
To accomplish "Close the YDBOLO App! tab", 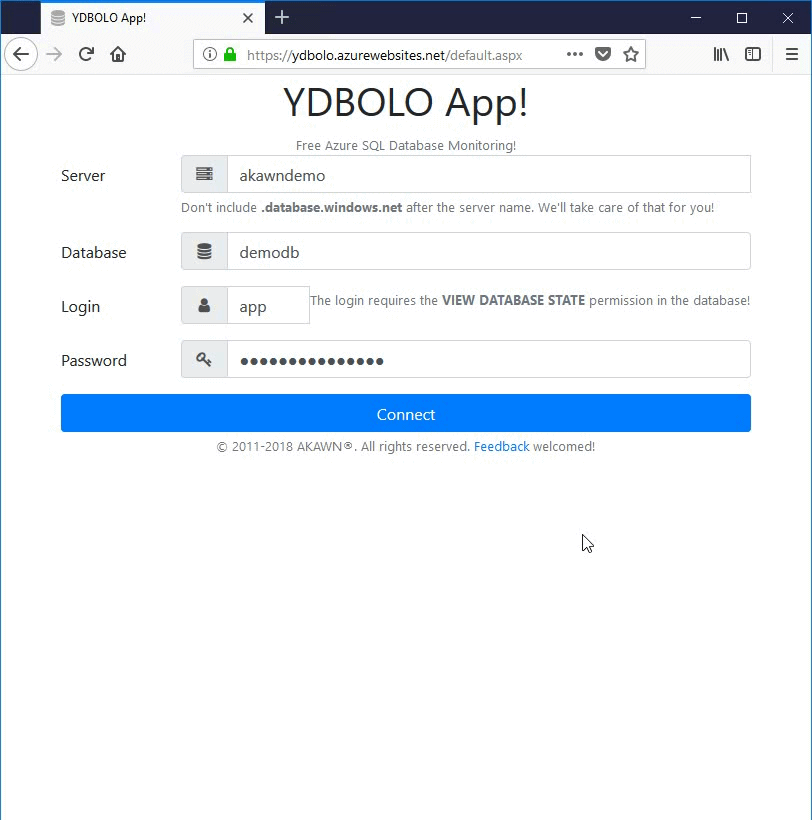I will click(x=248, y=18).
